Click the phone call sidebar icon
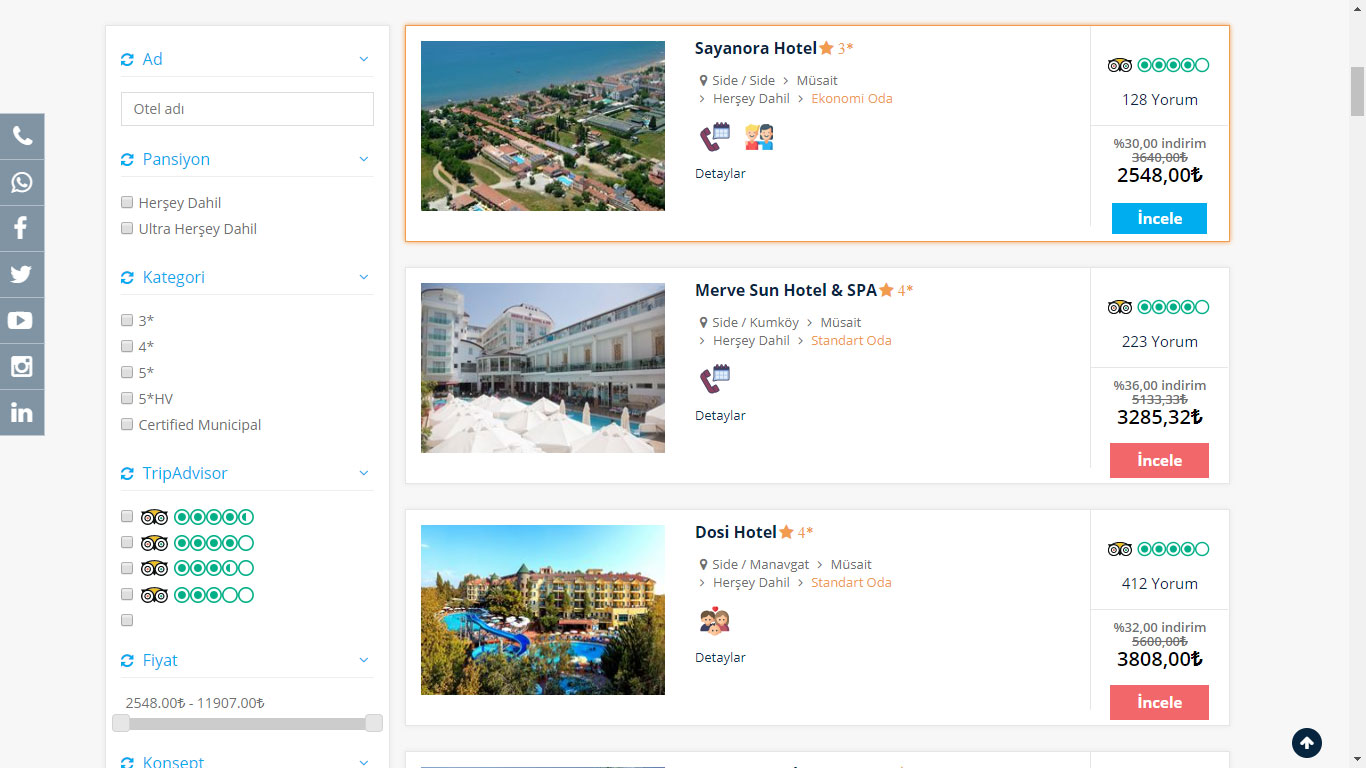Image resolution: width=1366 pixels, height=768 pixels. pos(22,136)
